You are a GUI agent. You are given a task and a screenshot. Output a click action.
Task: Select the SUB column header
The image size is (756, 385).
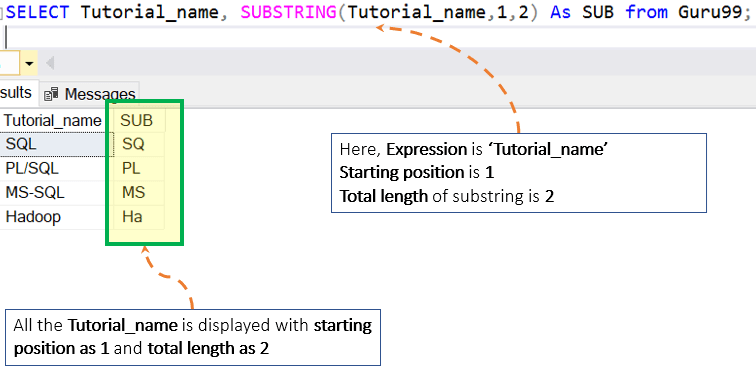click(136, 120)
